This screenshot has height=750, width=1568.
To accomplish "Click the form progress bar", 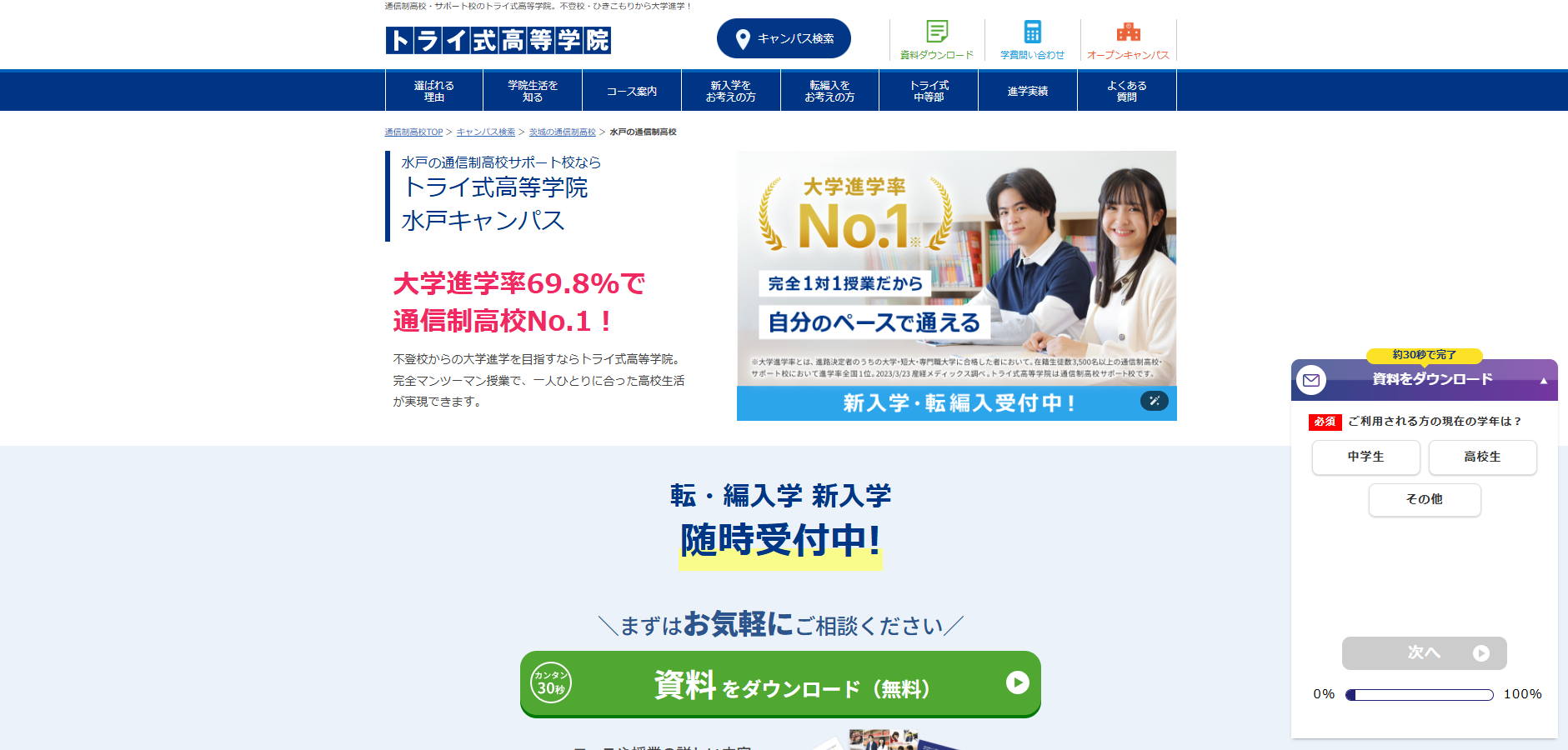I will (1419, 695).
